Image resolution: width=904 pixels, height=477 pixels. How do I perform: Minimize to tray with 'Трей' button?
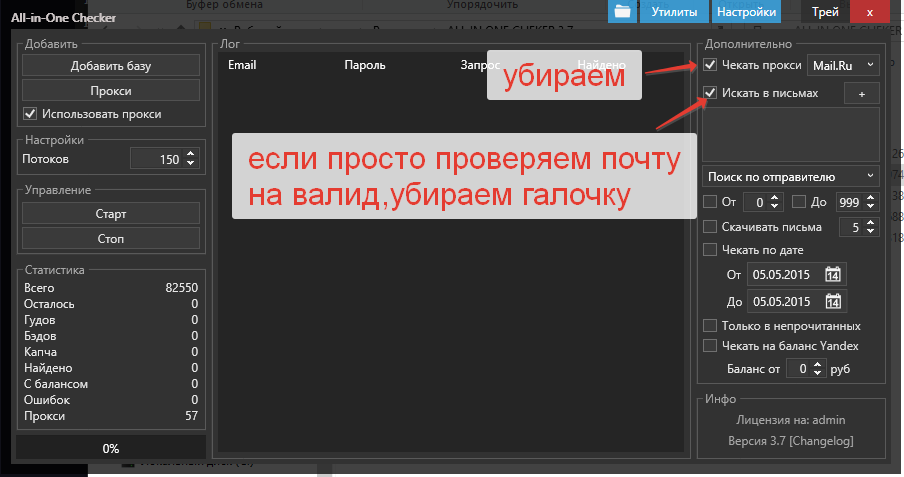tap(825, 12)
